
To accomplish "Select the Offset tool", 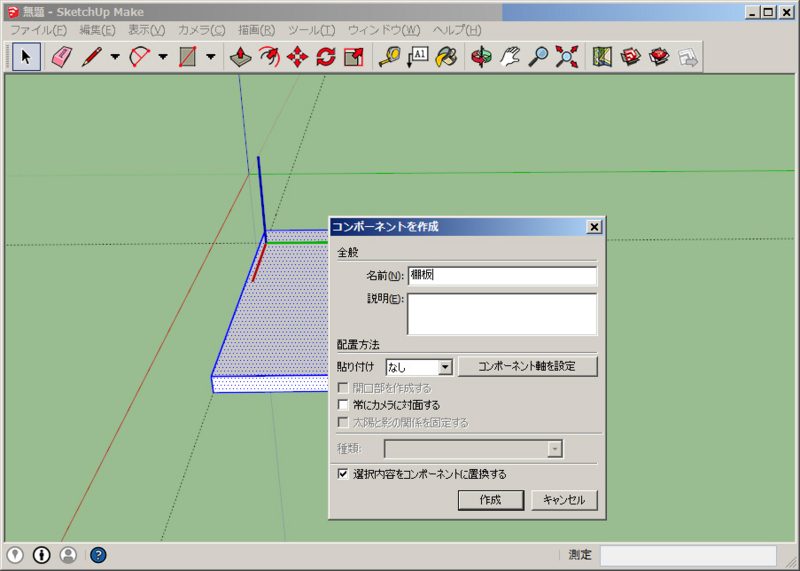I will (x=269, y=57).
